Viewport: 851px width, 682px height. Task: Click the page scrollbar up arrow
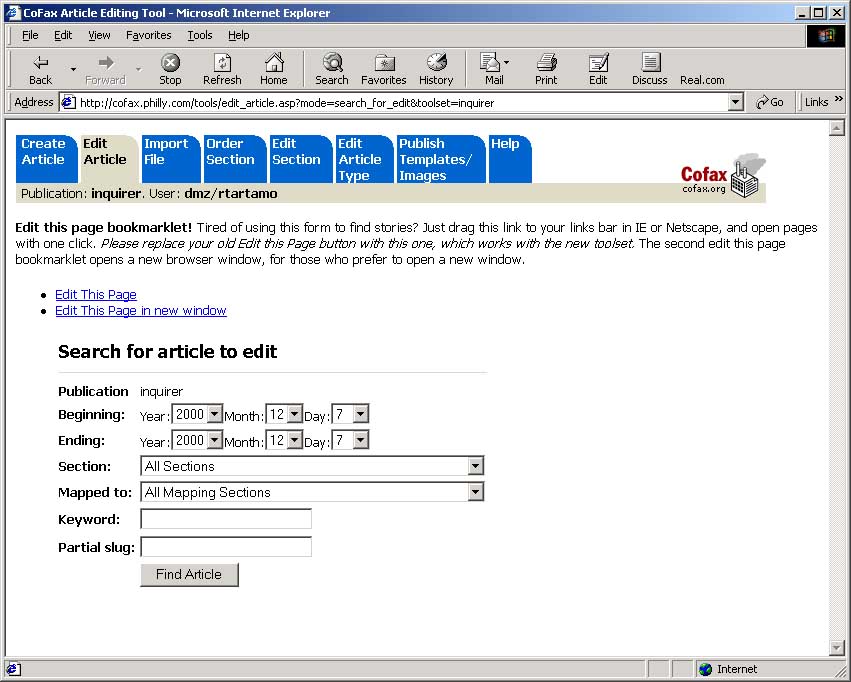click(836, 128)
